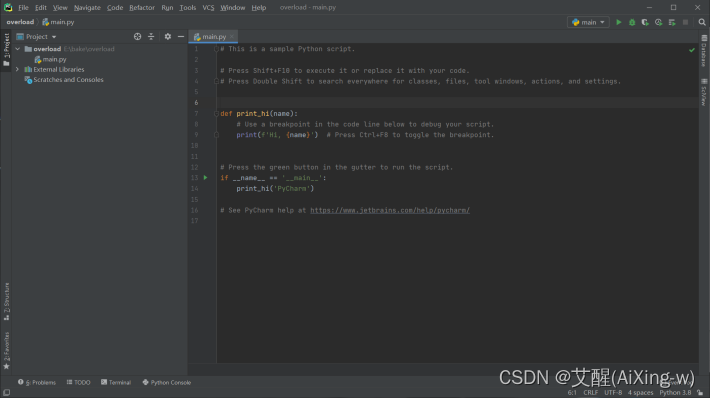Click the concurrency diagram run icon
Image resolution: width=710 pixels, height=398 pixels.
tap(672, 22)
